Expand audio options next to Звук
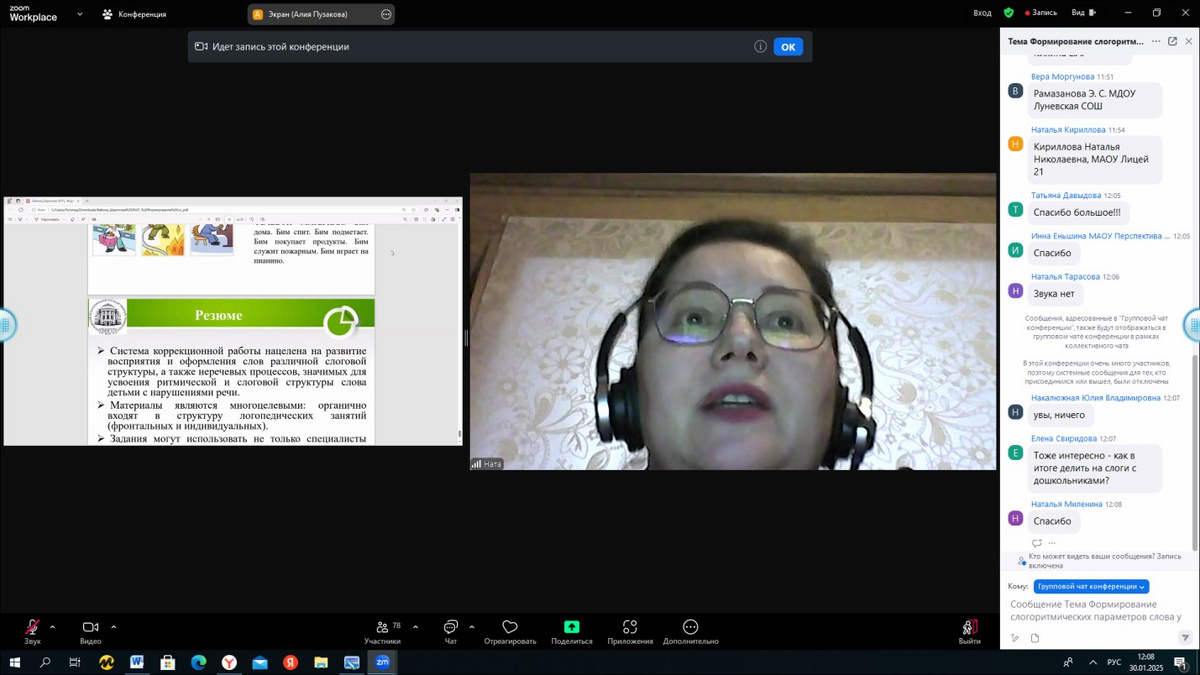The height and width of the screenshot is (675, 1200). coord(52,628)
